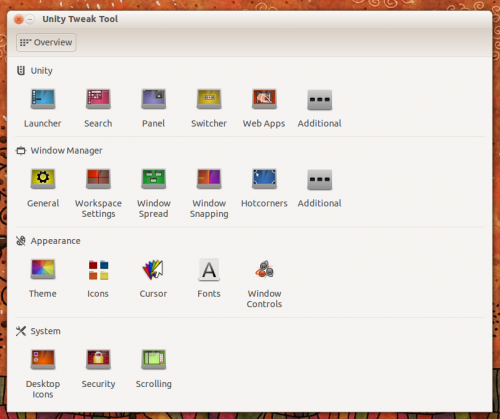Open the Launcher settings icon
This screenshot has width=500, height=419.
click(43, 99)
